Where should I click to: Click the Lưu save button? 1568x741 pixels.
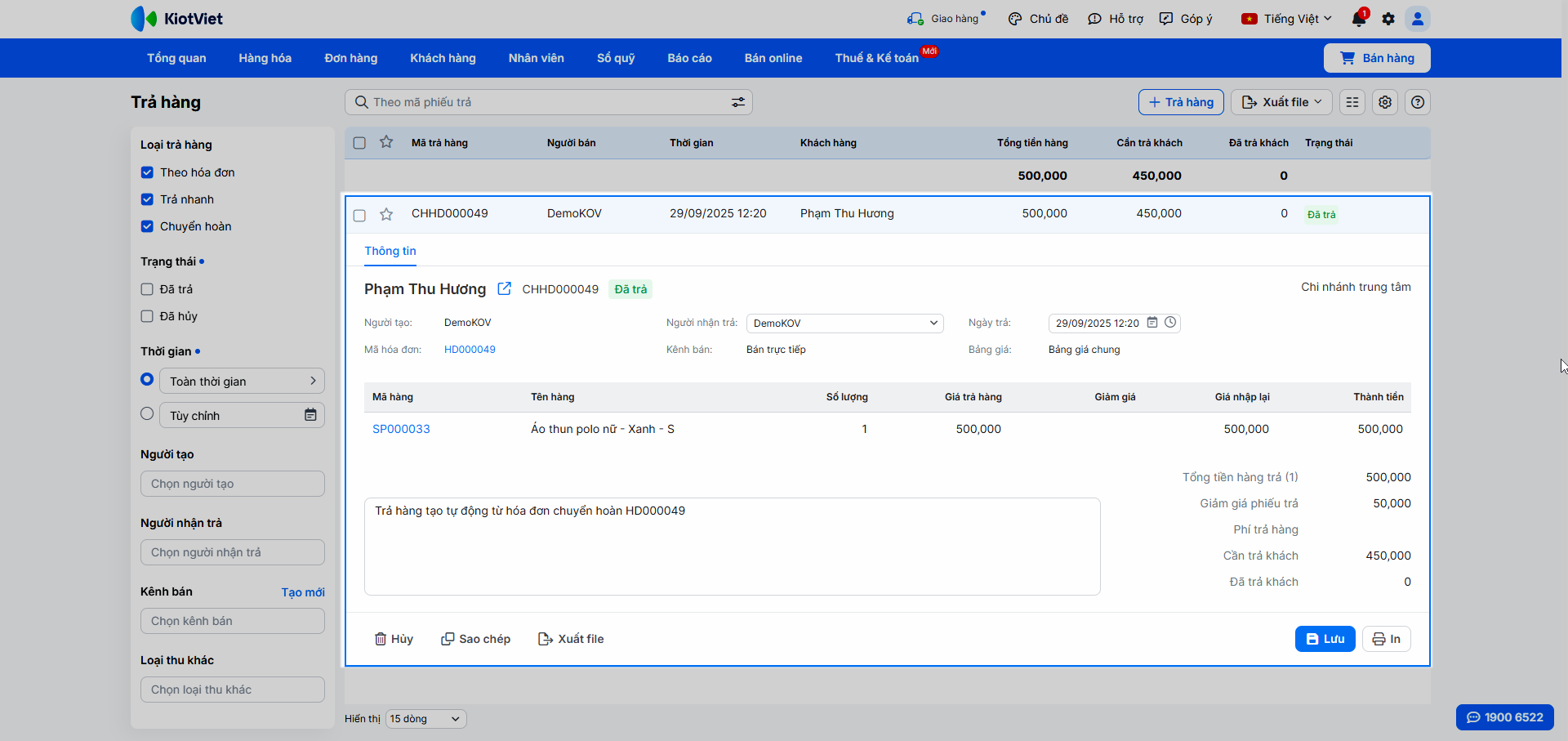pyautogui.click(x=1325, y=639)
